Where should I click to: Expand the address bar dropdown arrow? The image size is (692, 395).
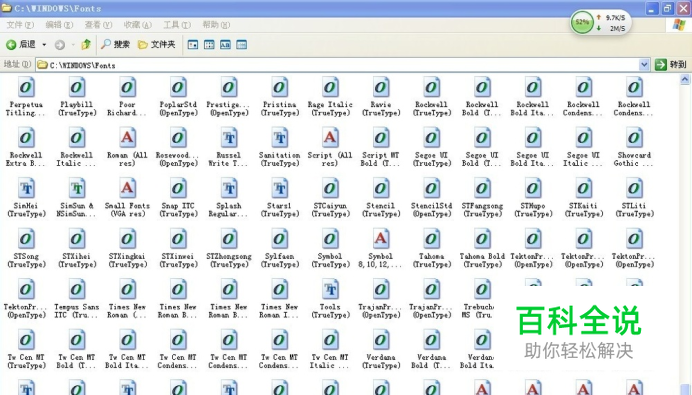(x=644, y=65)
